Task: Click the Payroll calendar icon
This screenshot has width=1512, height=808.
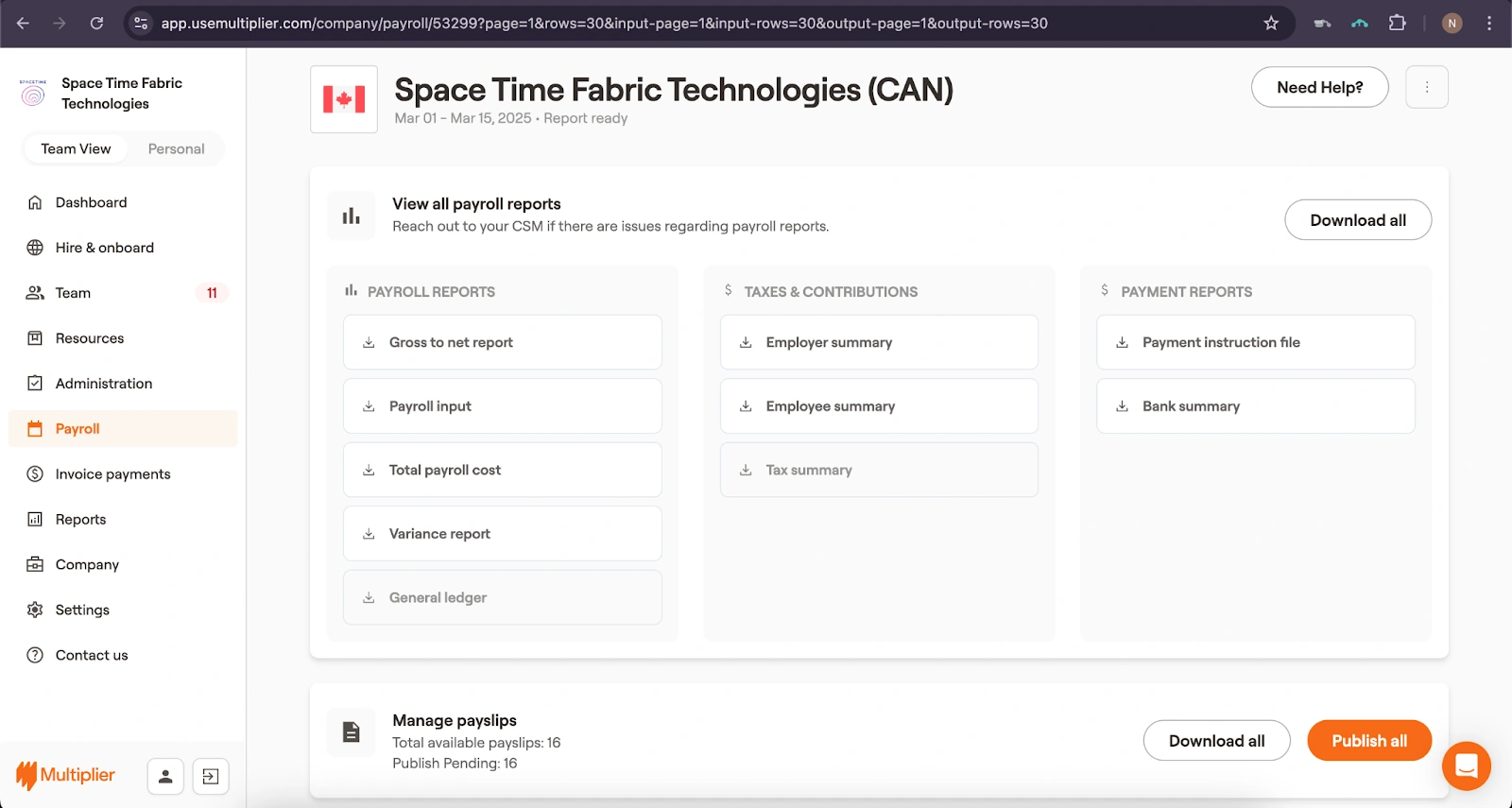Action: point(35,429)
